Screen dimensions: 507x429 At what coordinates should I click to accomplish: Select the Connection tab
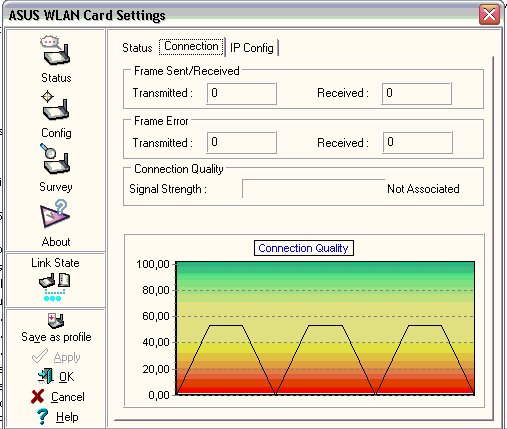pyautogui.click(x=191, y=47)
